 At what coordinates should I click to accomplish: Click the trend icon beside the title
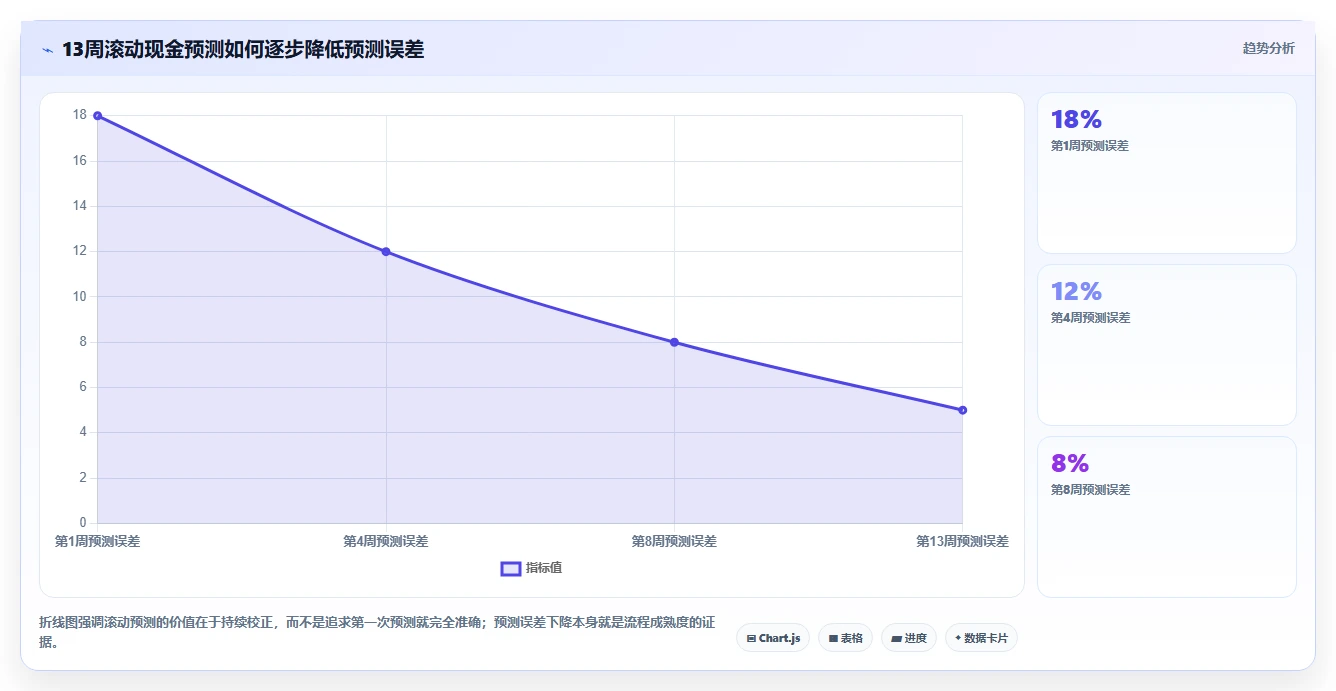pyautogui.click(x=47, y=50)
